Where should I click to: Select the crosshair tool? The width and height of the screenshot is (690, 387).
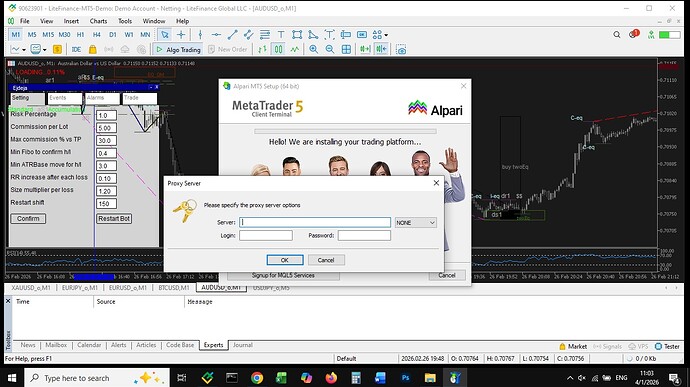pyautogui.click(x=181, y=34)
